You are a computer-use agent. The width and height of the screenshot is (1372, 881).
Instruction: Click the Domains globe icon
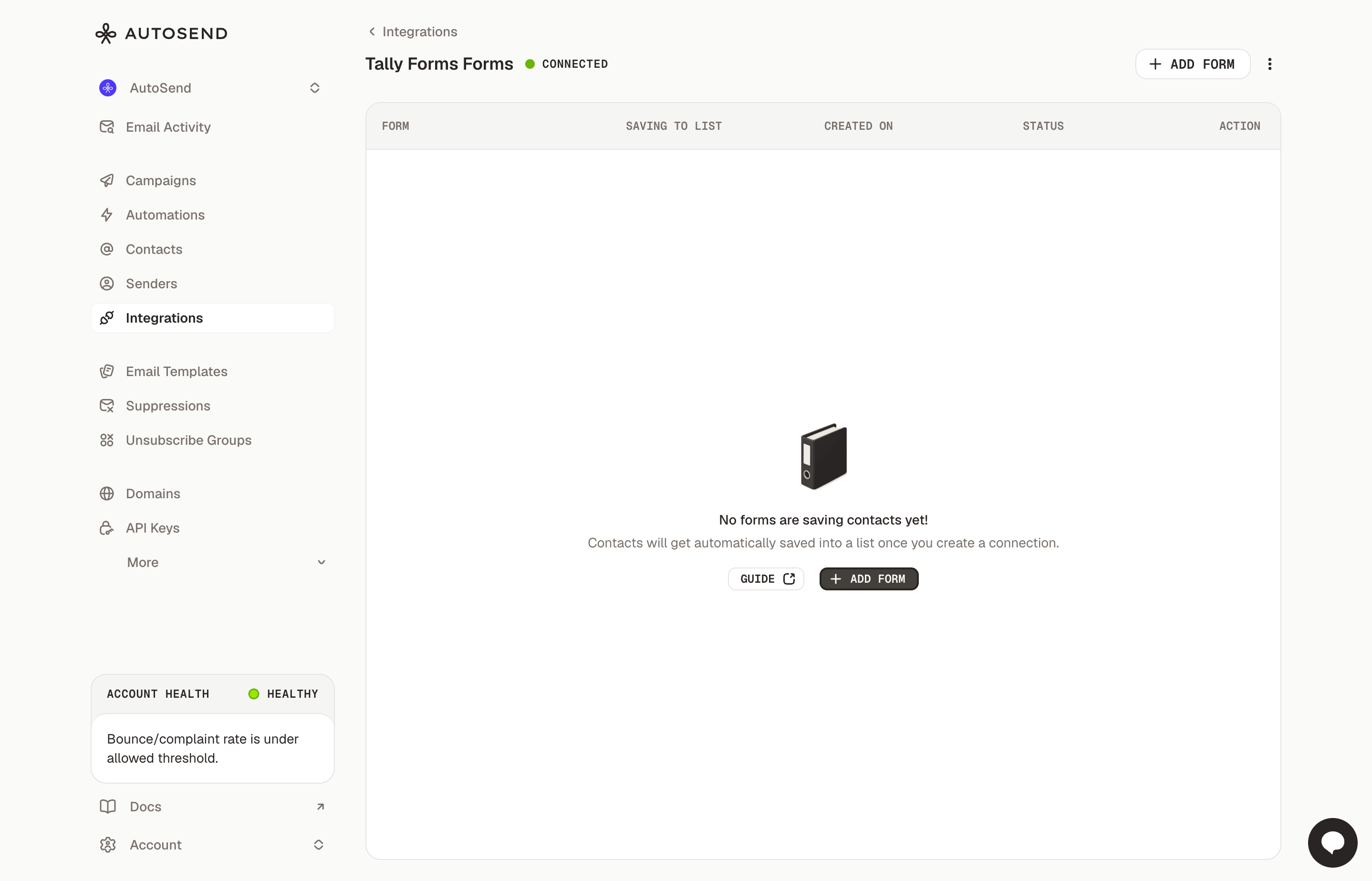[107, 493]
